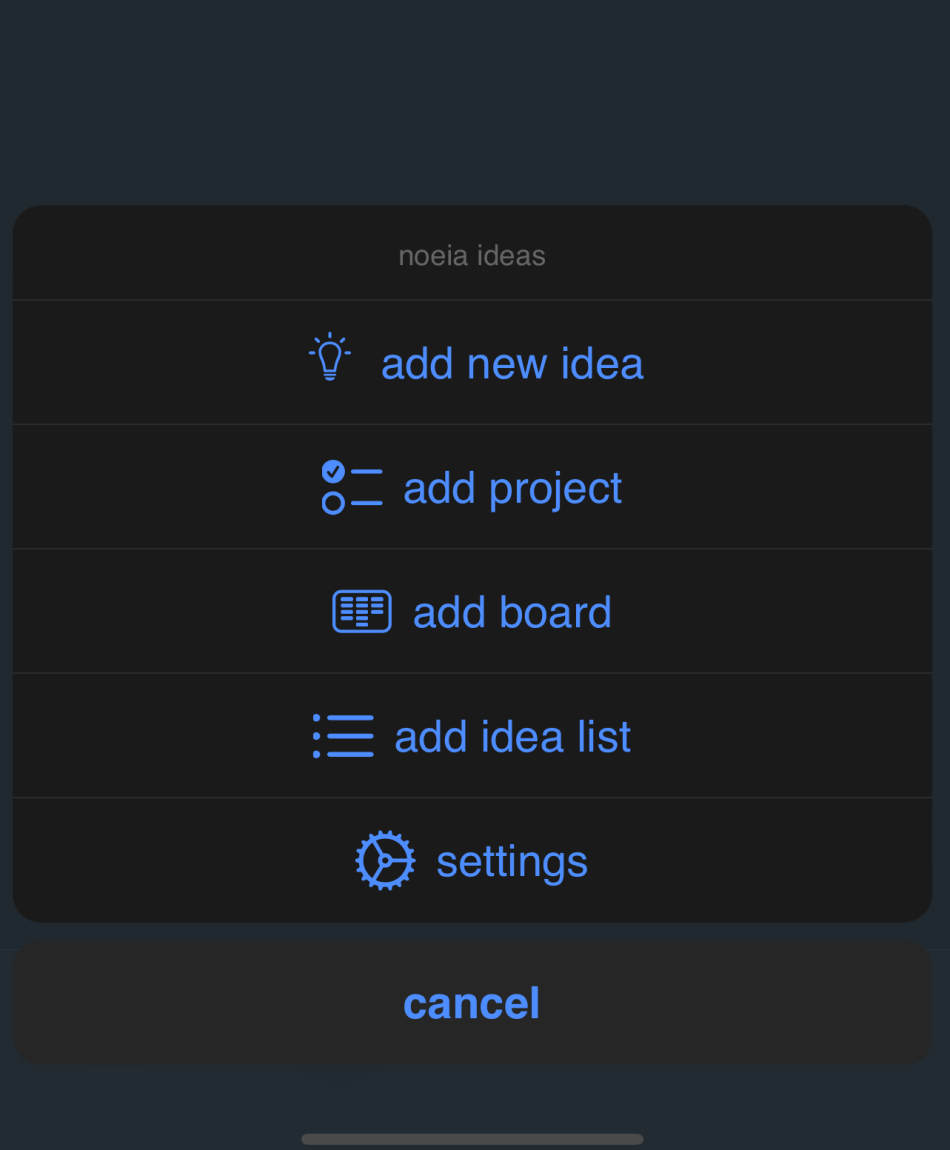Click blank row area left of board icon
The width and height of the screenshot is (950, 1150).
coord(170,612)
